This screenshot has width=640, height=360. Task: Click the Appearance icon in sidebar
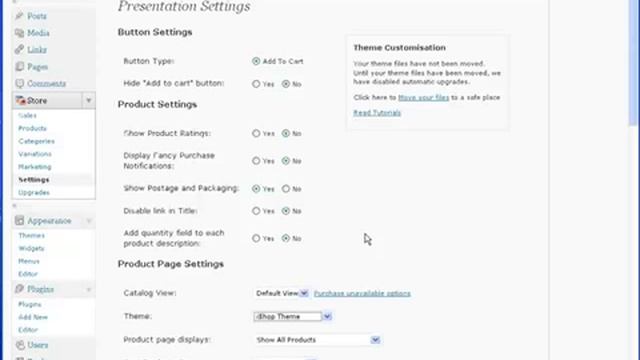(19, 221)
